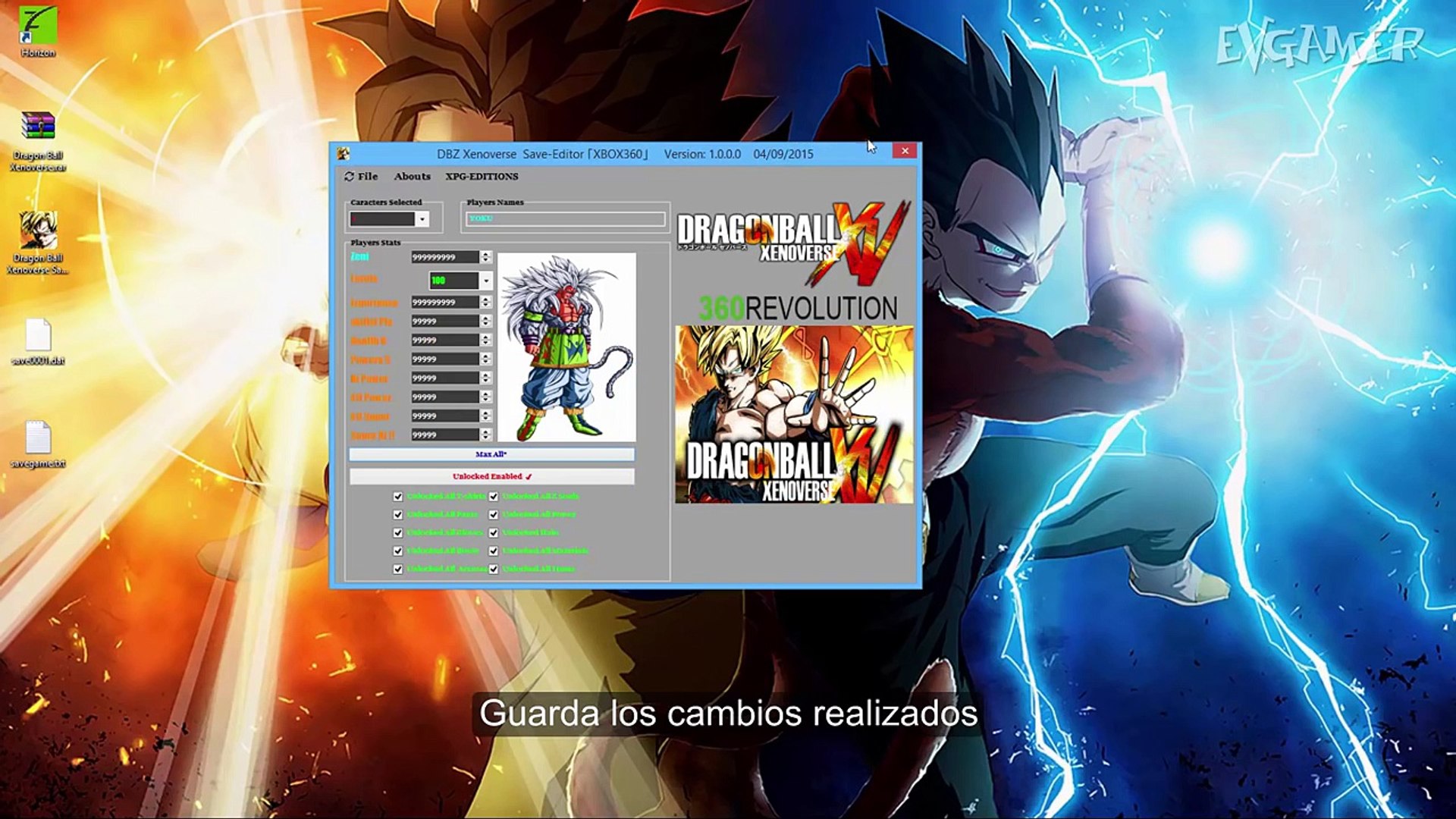The image size is (1456, 819).
Task: Click the Unlocked Enabled button
Action: tap(491, 477)
